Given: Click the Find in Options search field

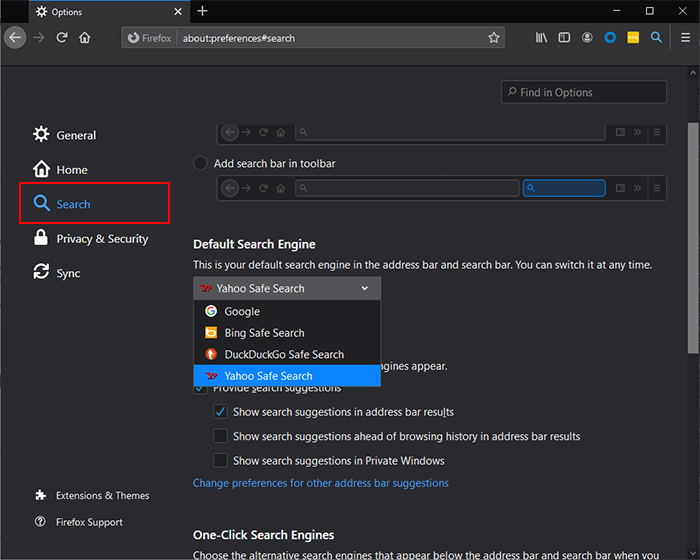Looking at the screenshot, I should (583, 92).
